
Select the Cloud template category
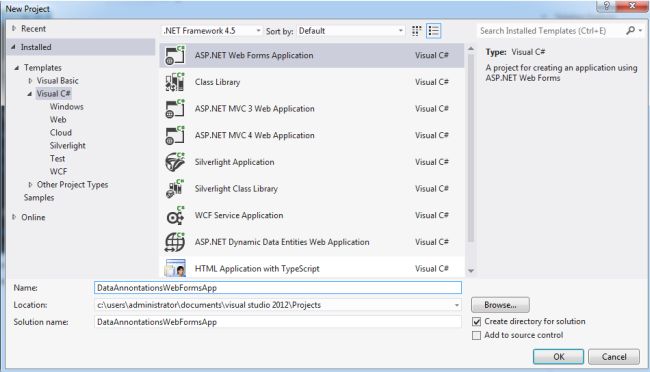tap(61, 133)
